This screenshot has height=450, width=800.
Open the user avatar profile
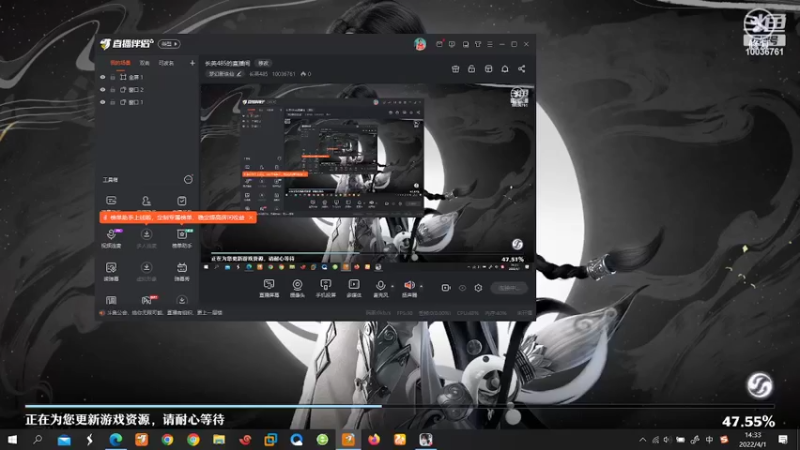[420, 44]
